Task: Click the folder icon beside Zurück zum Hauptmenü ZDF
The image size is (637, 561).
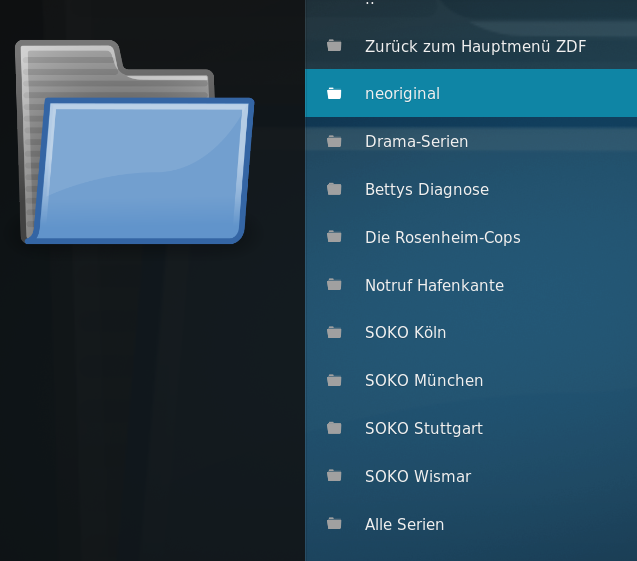Action: coord(334,45)
